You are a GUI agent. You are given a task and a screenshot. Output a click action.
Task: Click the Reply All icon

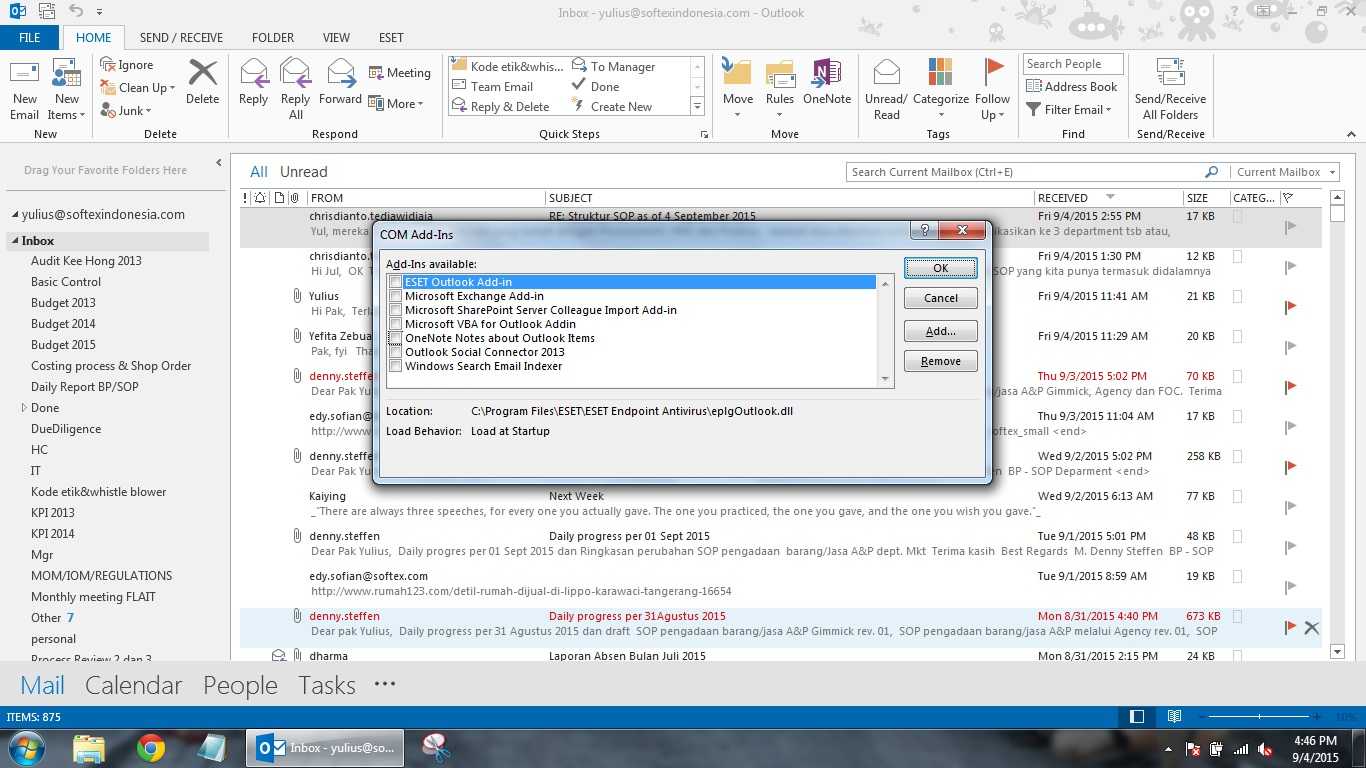(x=296, y=73)
